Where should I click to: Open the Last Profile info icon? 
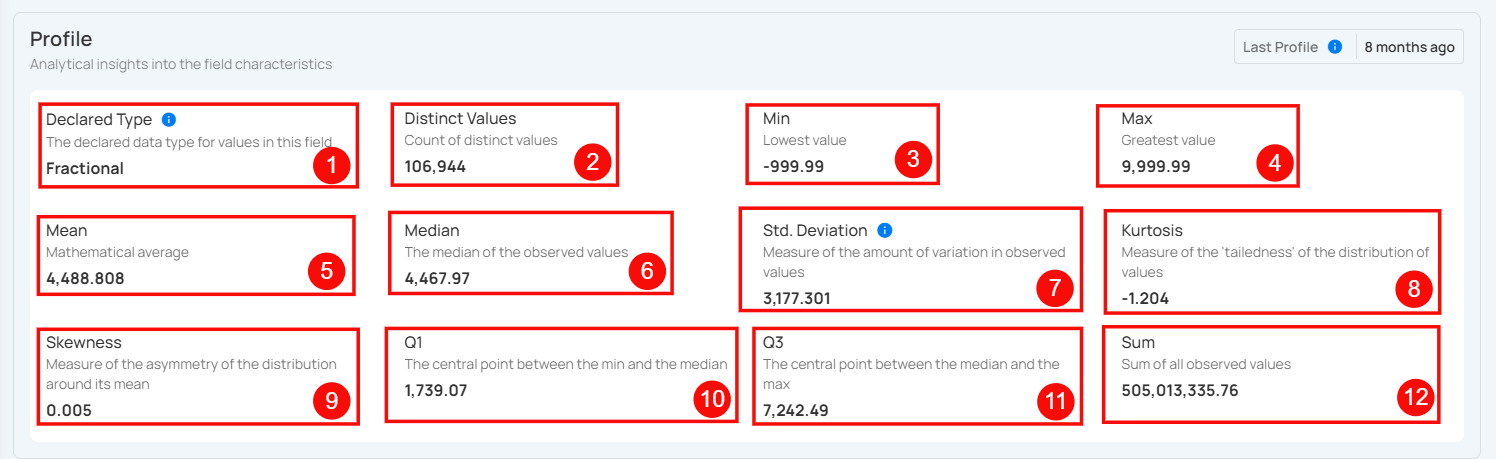coord(1334,47)
